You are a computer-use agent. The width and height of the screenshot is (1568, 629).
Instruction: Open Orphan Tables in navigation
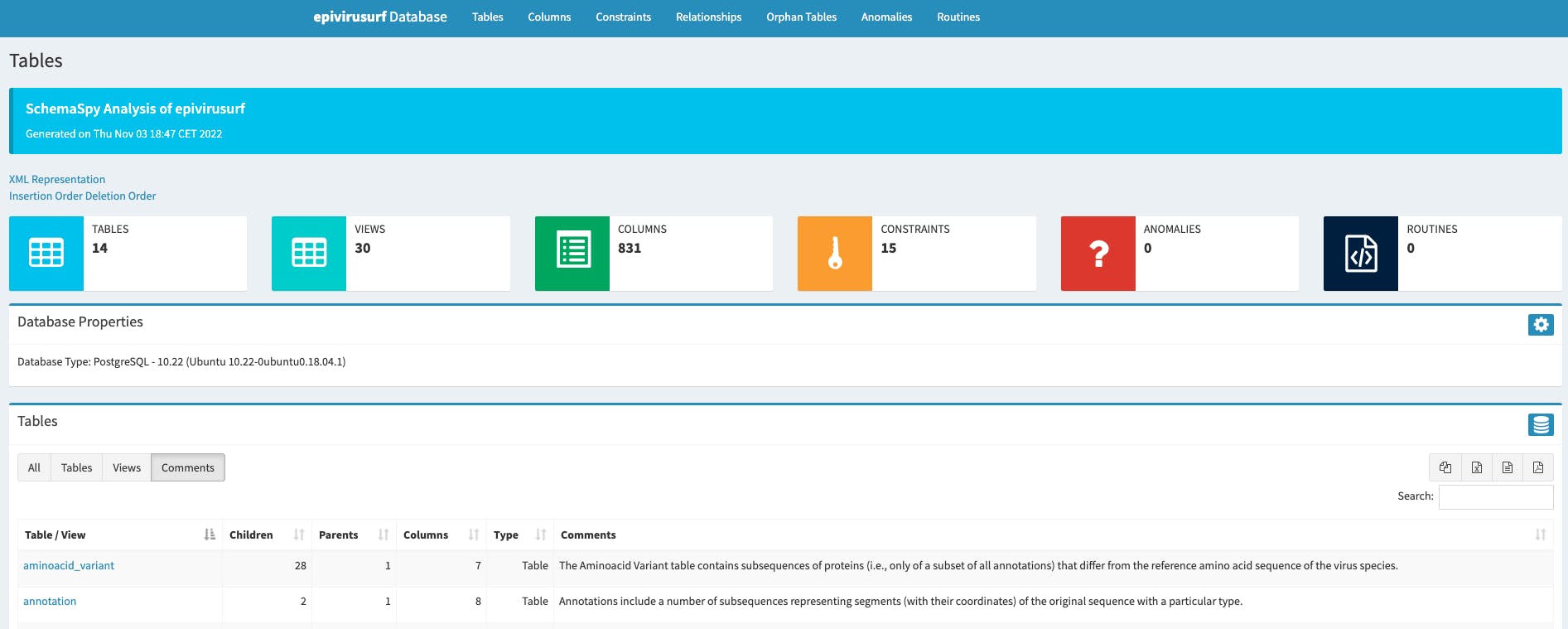click(x=801, y=17)
